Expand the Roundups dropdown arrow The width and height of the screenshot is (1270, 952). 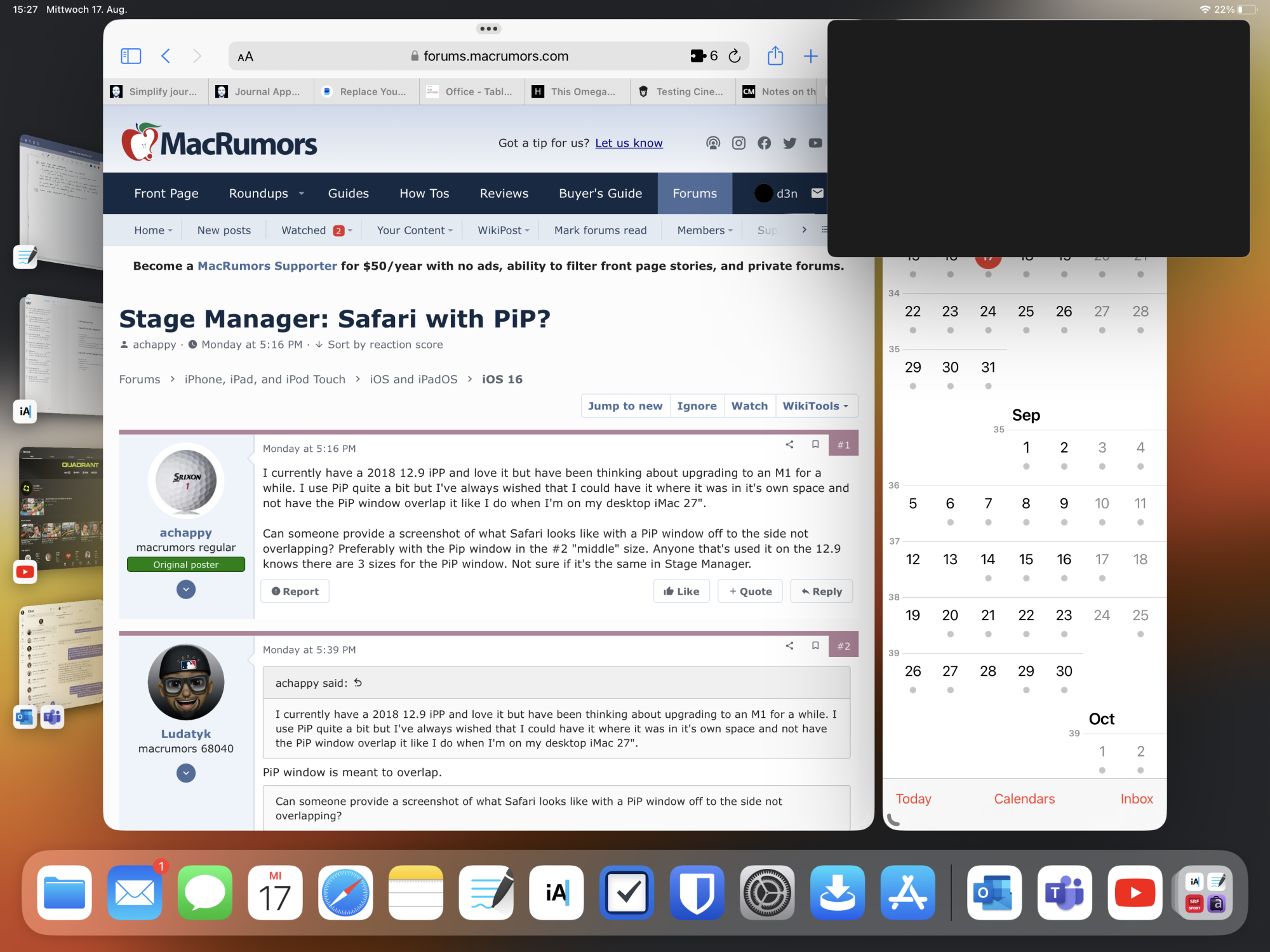[302, 194]
